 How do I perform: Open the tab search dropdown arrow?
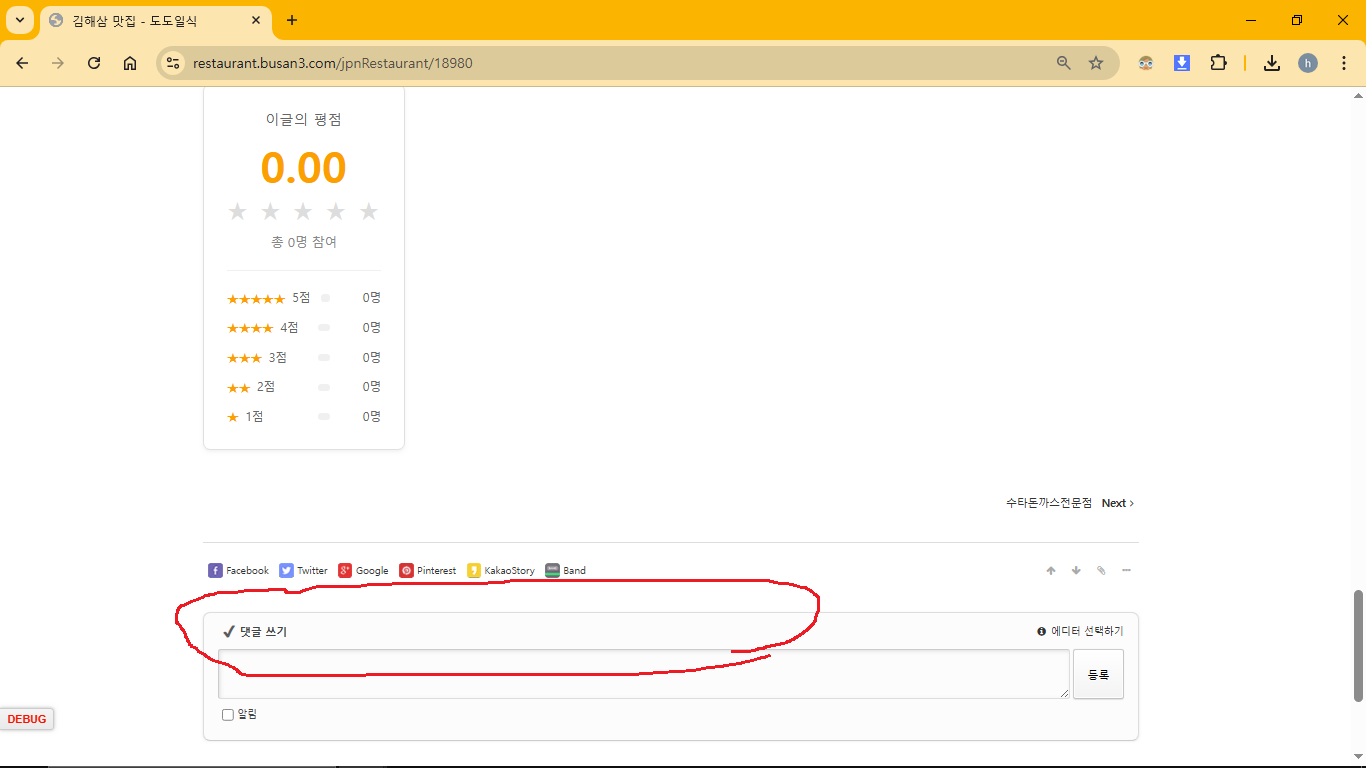pyautogui.click(x=20, y=20)
